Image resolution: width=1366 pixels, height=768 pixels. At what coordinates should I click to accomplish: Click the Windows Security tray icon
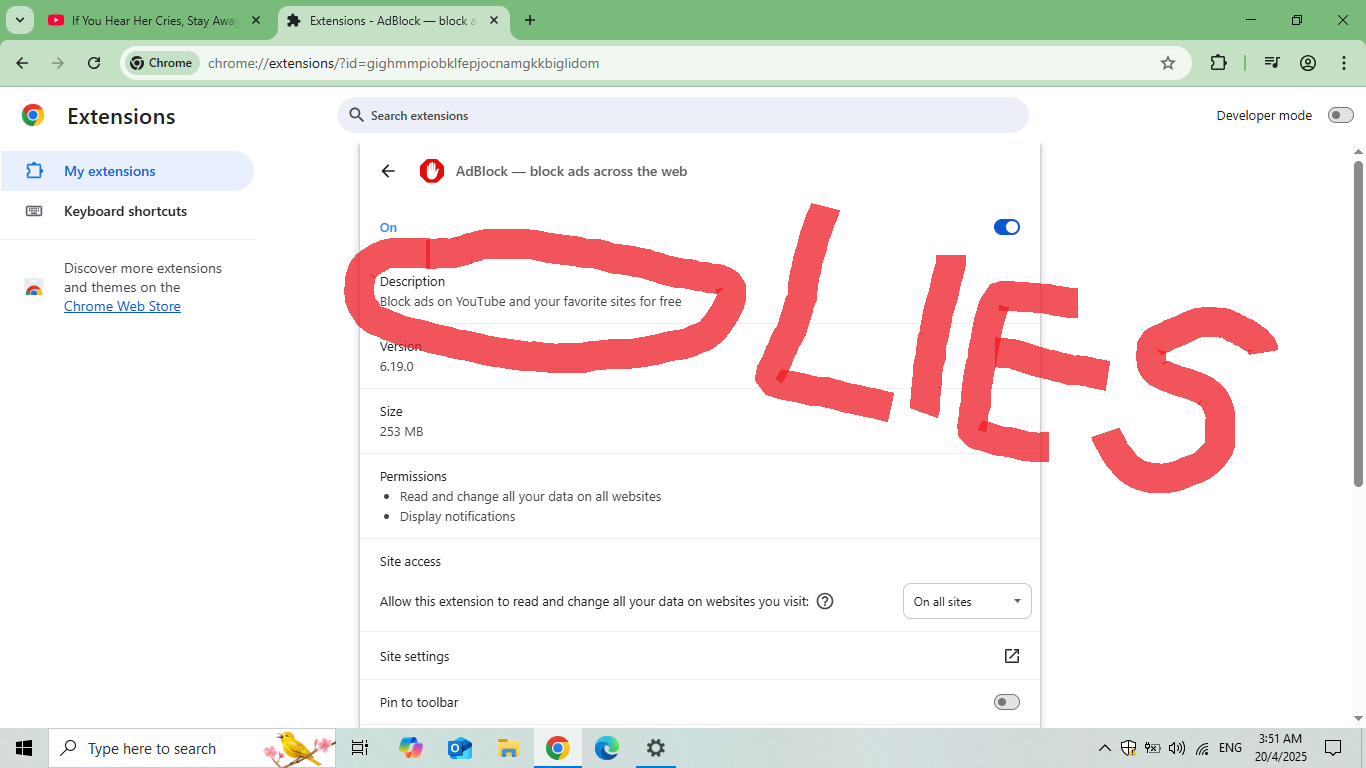pyautogui.click(x=1129, y=748)
